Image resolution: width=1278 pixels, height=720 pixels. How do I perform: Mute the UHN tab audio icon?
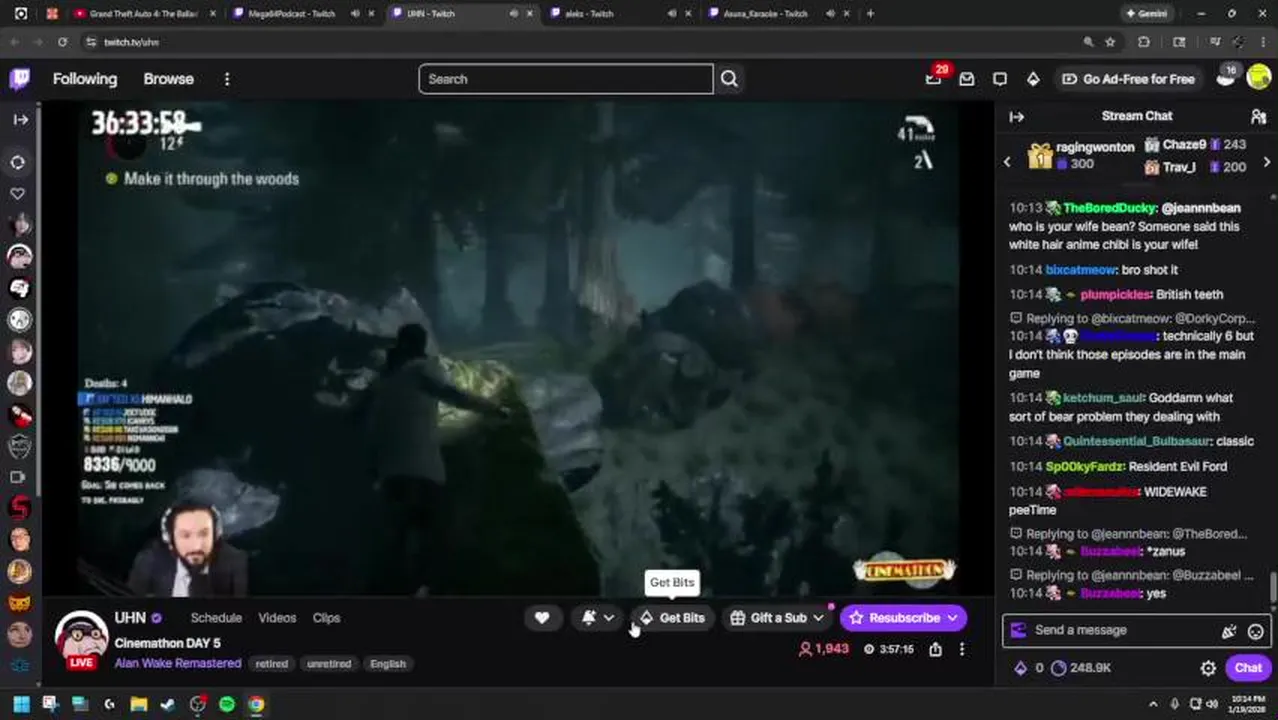click(x=513, y=14)
